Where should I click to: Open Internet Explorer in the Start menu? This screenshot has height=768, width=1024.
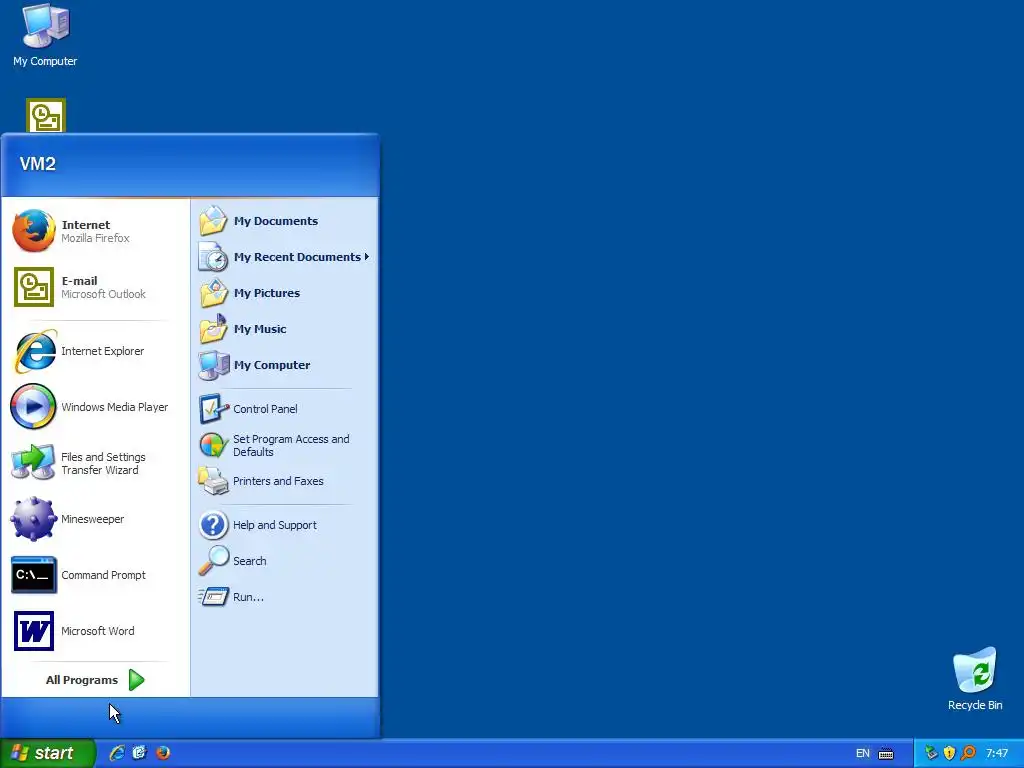click(95, 351)
